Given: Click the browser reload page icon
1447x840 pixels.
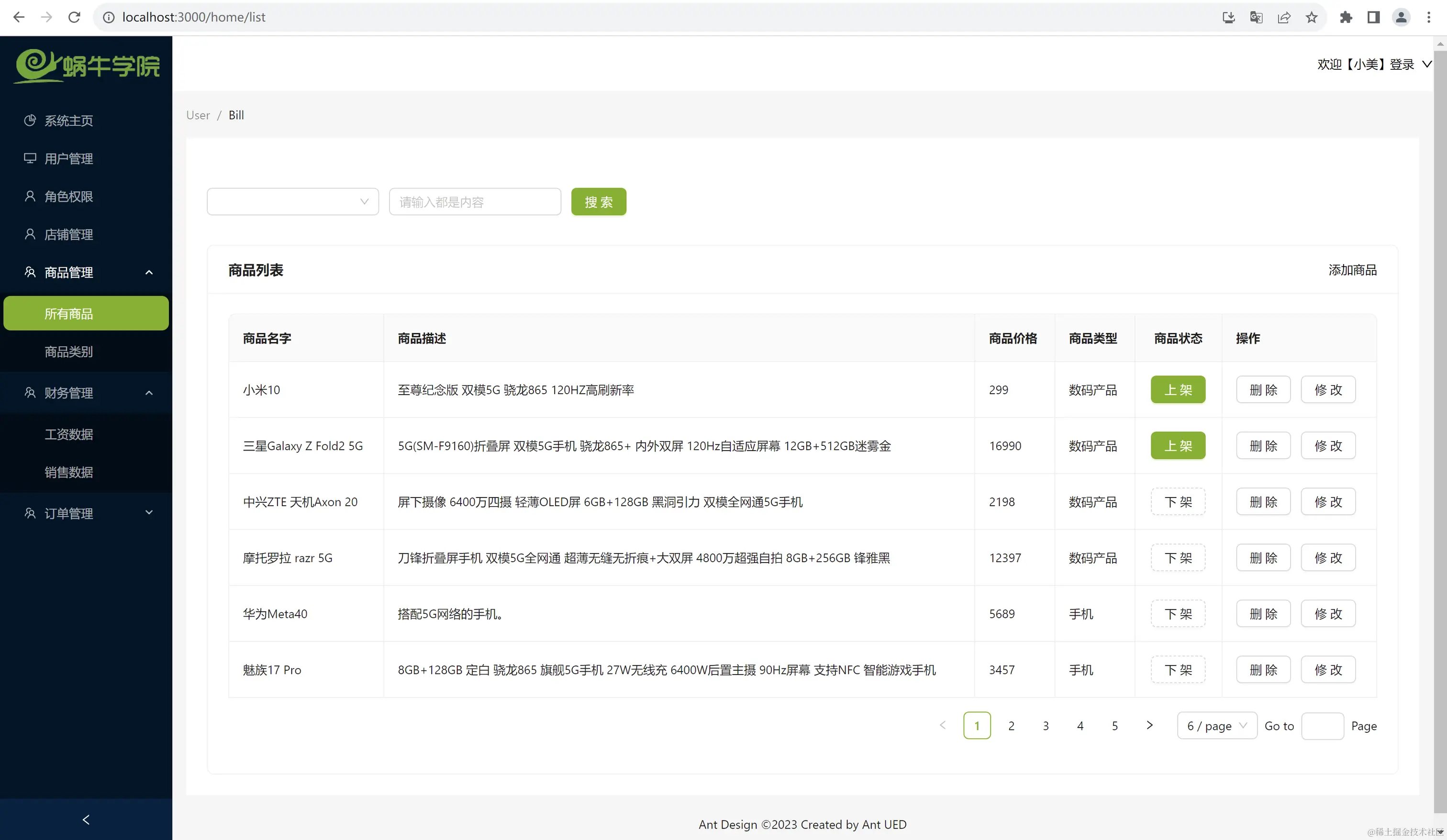Looking at the screenshot, I should (x=74, y=17).
